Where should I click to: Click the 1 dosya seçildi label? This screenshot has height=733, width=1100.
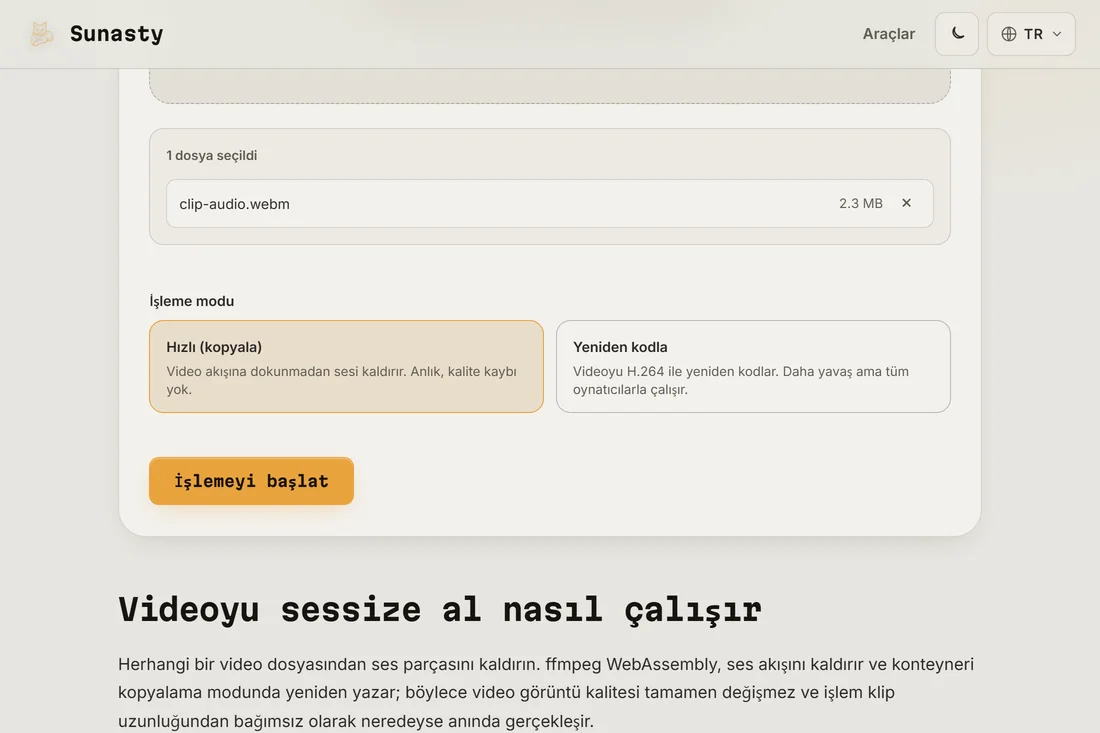tap(211, 156)
